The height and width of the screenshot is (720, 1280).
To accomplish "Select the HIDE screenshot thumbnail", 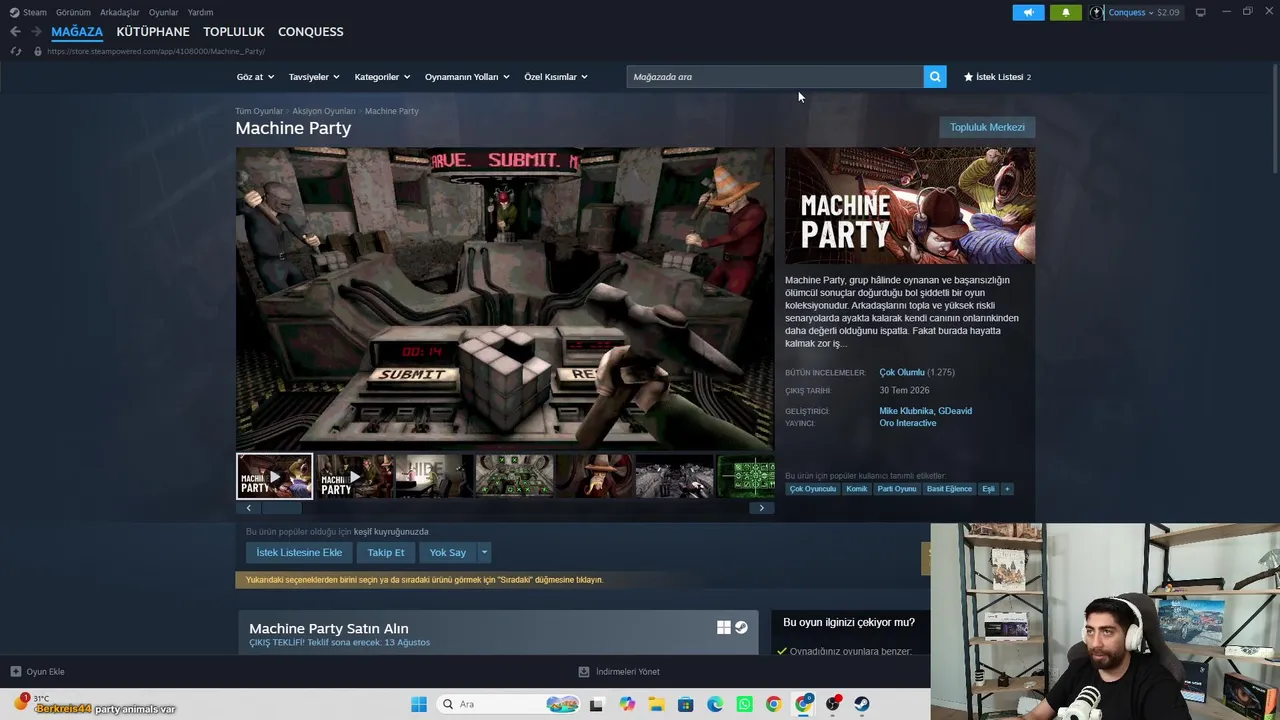I will coord(434,476).
